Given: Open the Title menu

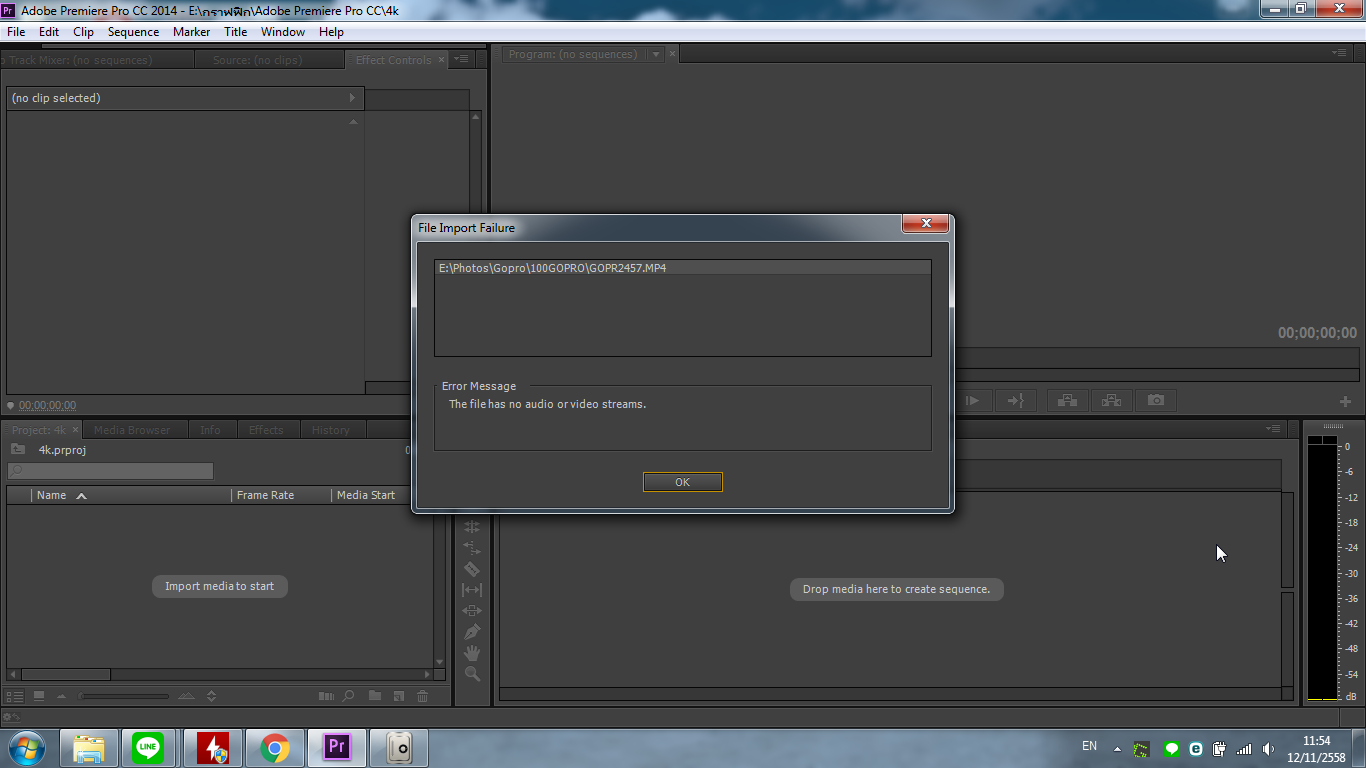Looking at the screenshot, I should (236, 32).
